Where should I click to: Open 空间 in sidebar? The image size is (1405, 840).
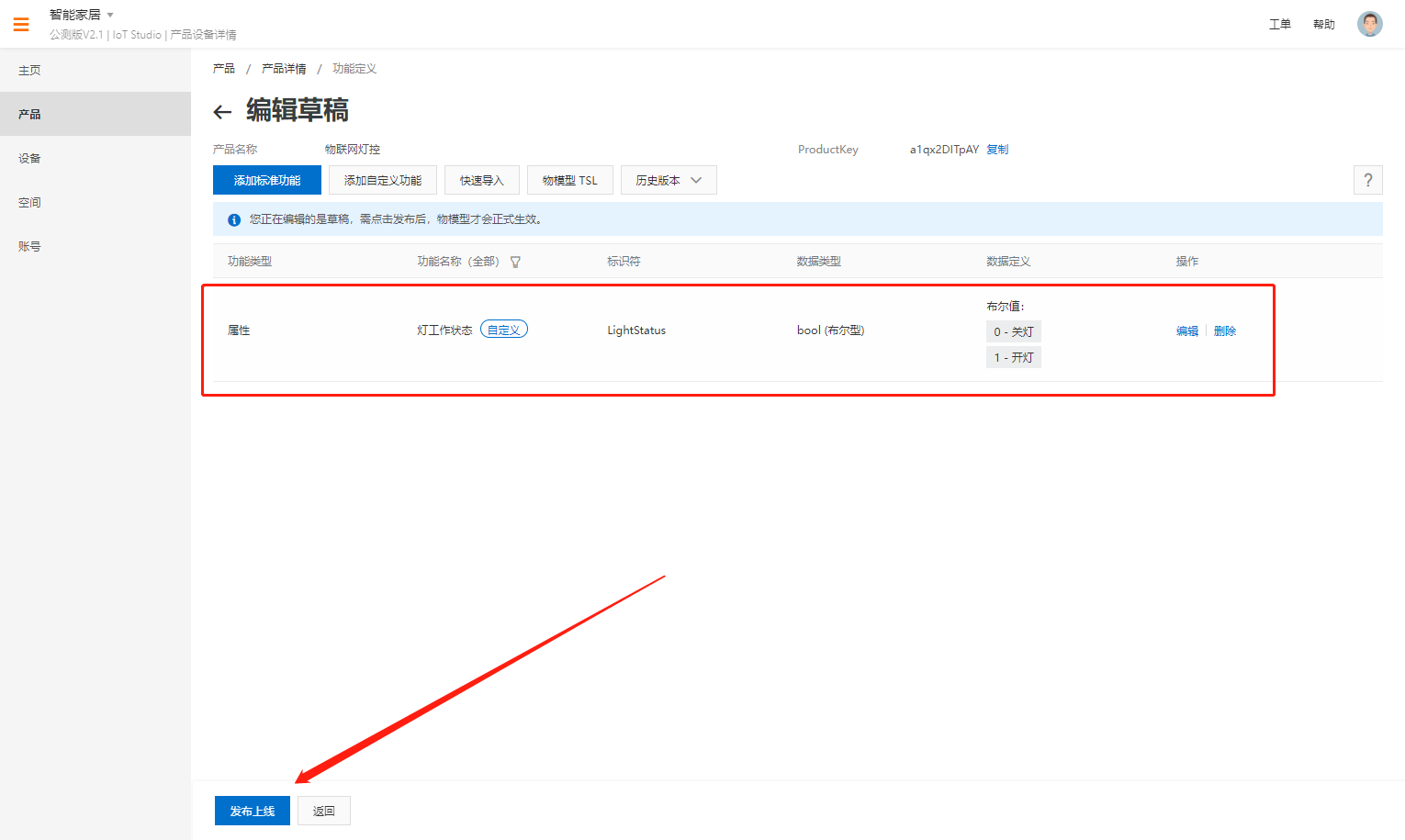96,202
